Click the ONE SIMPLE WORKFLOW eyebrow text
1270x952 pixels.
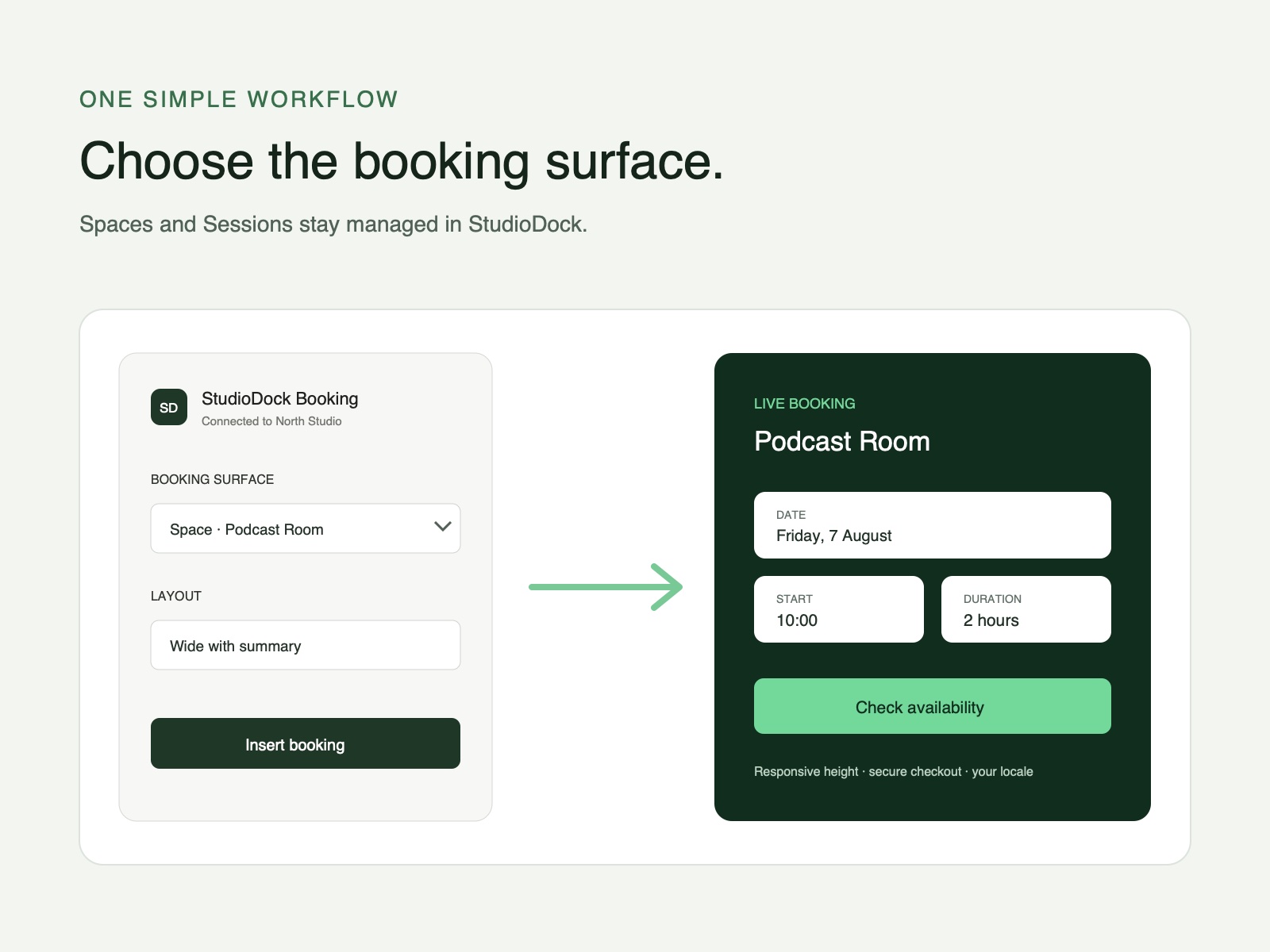pyautogui.click(x=239, y=99)
